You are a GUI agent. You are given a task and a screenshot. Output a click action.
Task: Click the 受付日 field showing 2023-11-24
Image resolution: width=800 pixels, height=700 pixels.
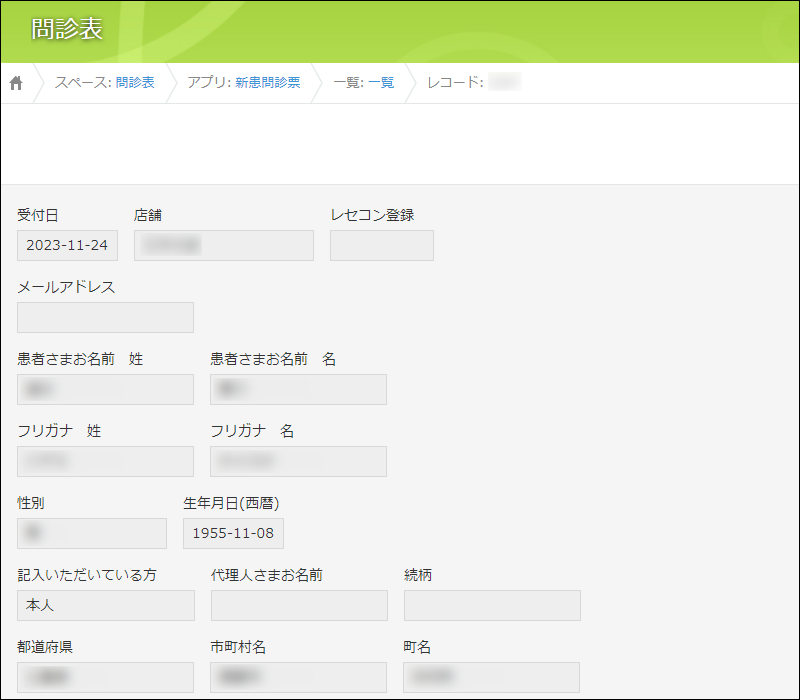pos(68,245)
